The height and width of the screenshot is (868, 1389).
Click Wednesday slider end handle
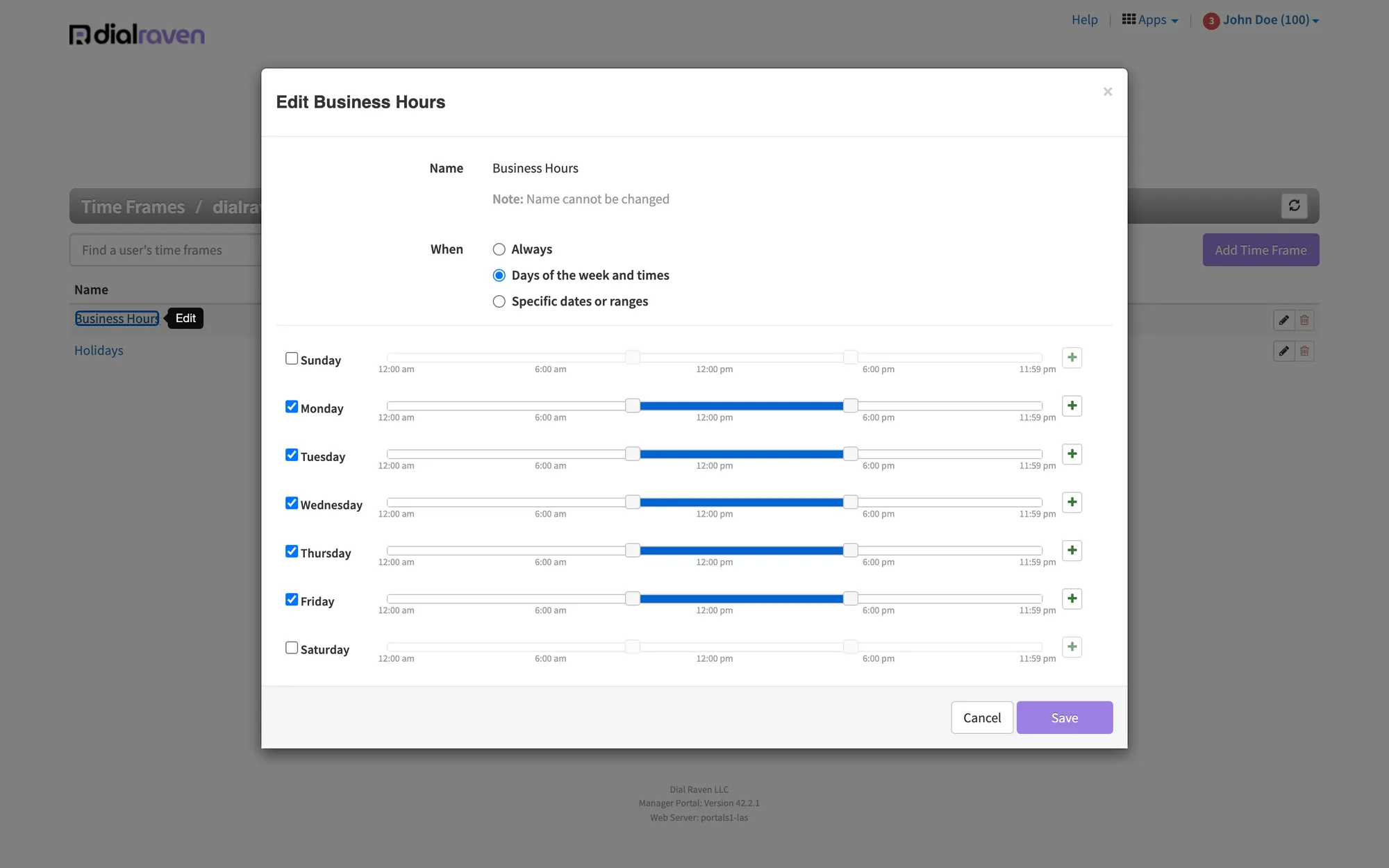pyautogui.click(x=850, y=502)
